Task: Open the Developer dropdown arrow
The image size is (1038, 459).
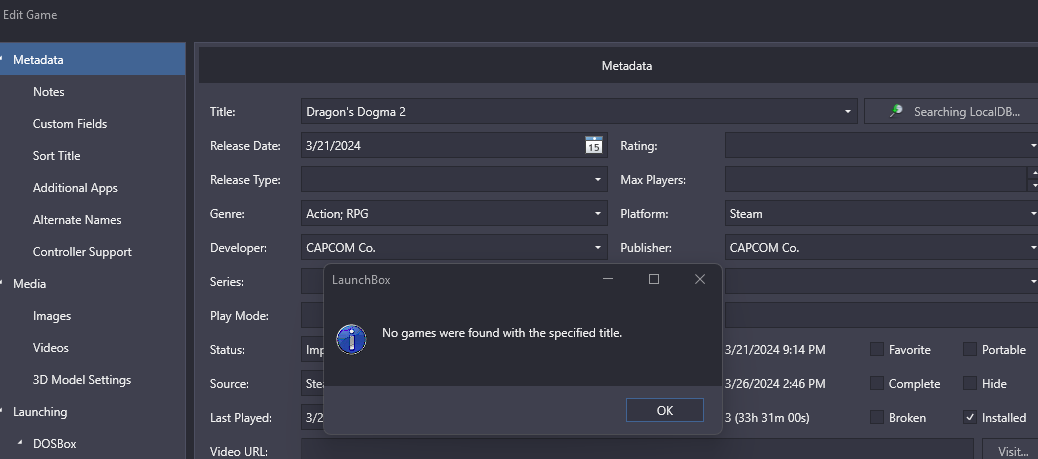Action: (x=597, y=248)
